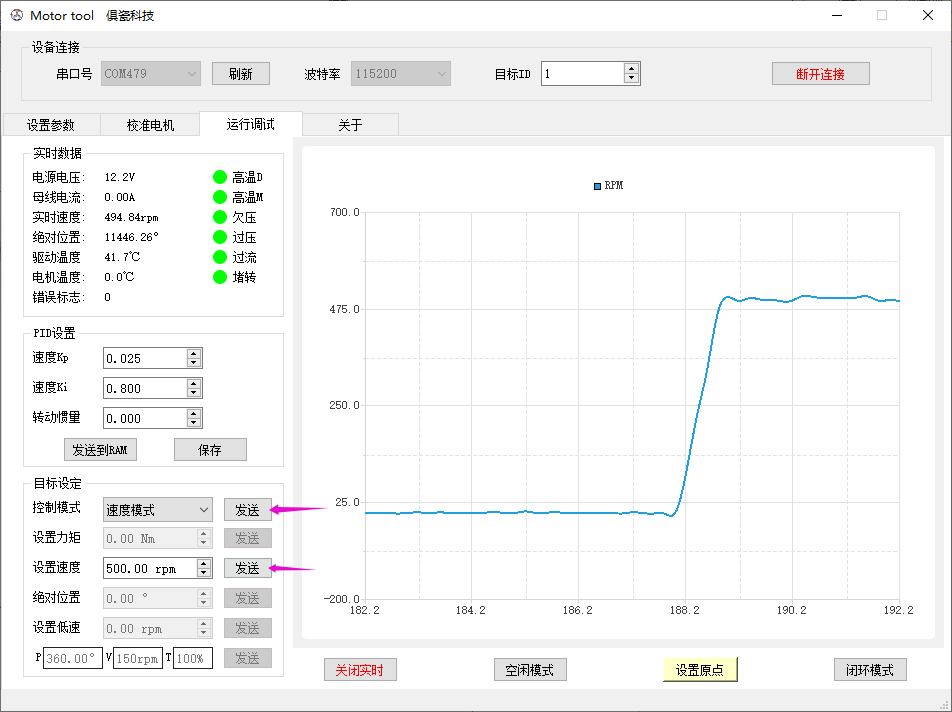Click the 过流 green status indicator
The image size is (952, 712).
tap(220, 257)
